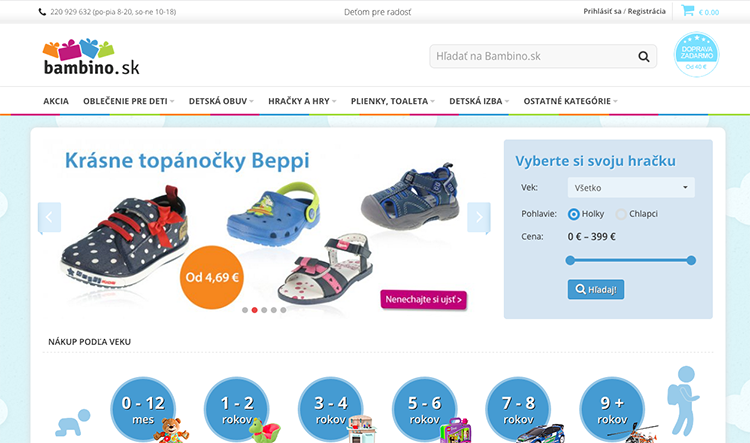Image resolution: width=750 pixels, height=443 pixels.
Task: Click Prihlásiť sa / Registrácia link
Action: point(624,11)
